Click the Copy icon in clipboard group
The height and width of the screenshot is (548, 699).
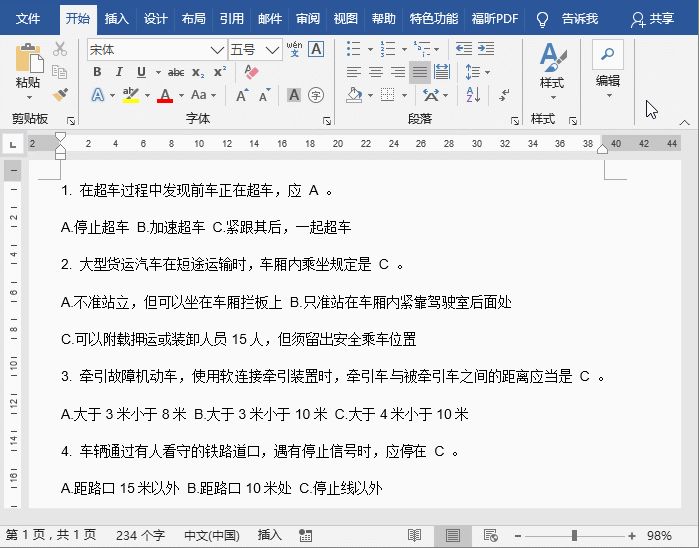(59, 71)
